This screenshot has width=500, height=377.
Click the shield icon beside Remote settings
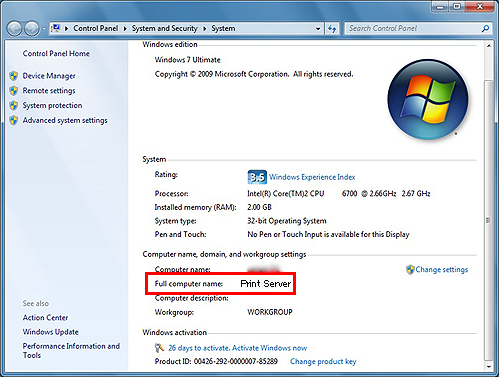click(x=14, y=91)
